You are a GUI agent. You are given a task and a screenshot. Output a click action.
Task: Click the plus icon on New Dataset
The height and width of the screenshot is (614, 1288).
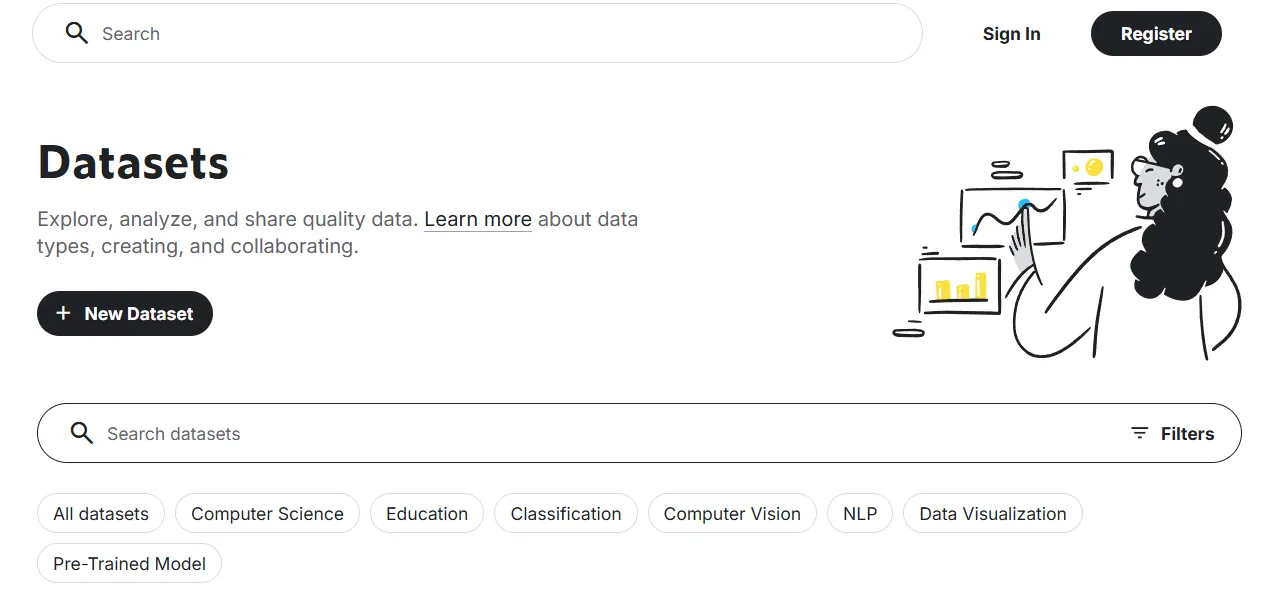point(63,313)
